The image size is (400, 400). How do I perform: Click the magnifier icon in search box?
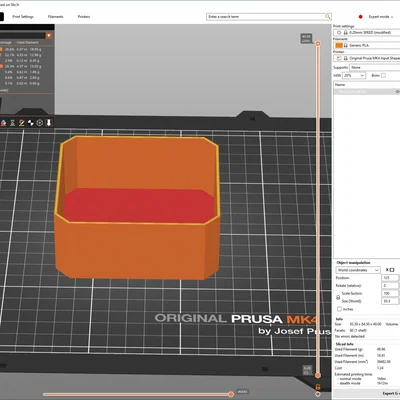tap(328, 16)
